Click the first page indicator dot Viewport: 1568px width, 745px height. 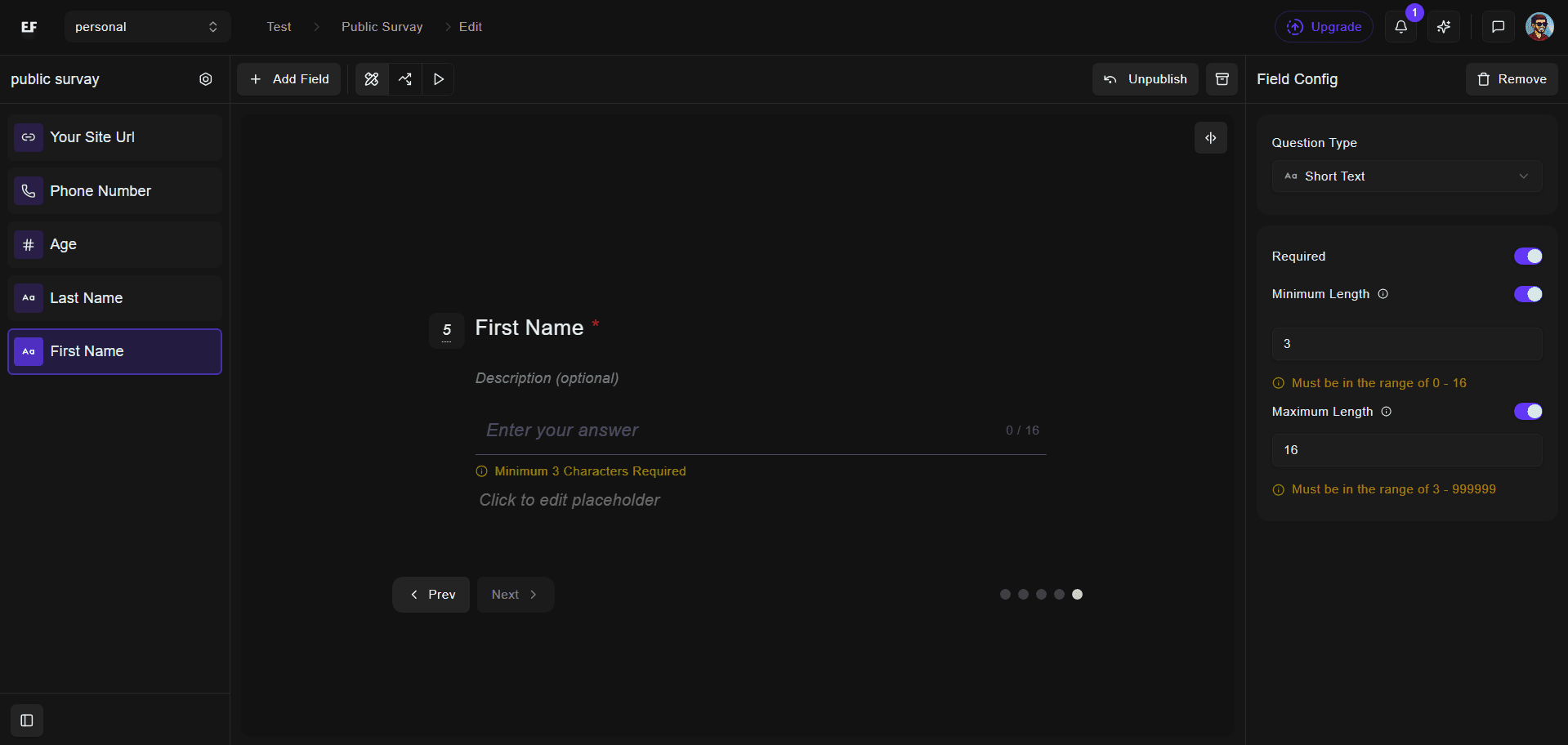click(1005, 595)
